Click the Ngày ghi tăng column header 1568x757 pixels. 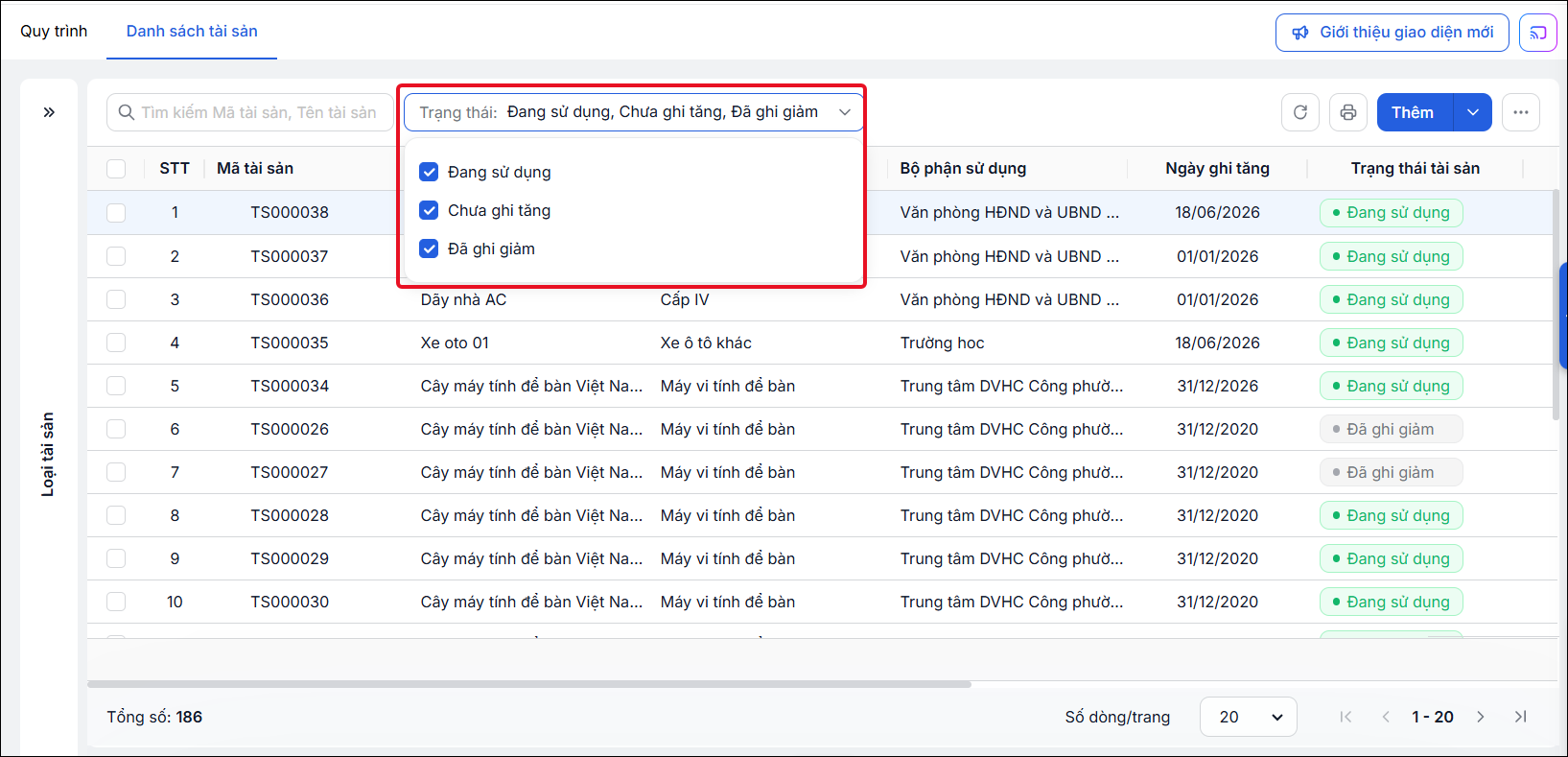(x=1218, y=168)
